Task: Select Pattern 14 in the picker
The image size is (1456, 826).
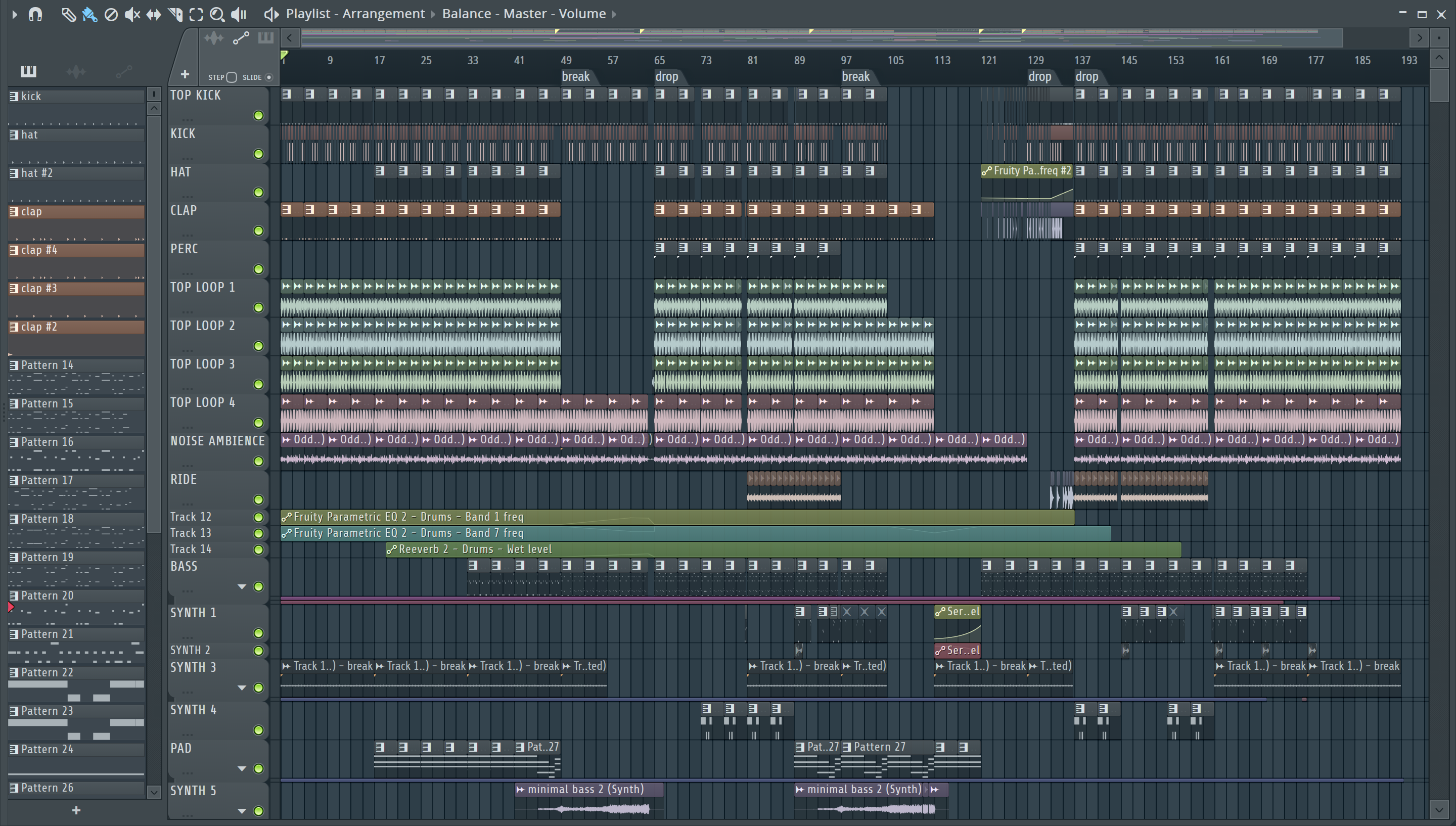Action: (x=76, y=365)
